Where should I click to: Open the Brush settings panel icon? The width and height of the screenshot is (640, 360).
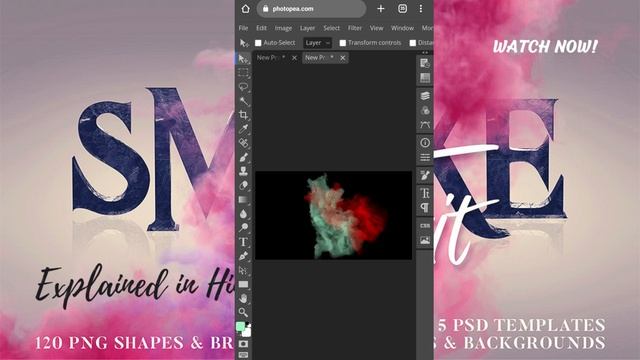point(425,176)
